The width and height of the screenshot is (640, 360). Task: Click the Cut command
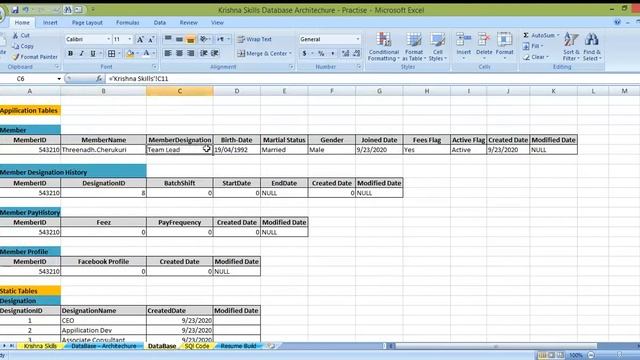21,36
